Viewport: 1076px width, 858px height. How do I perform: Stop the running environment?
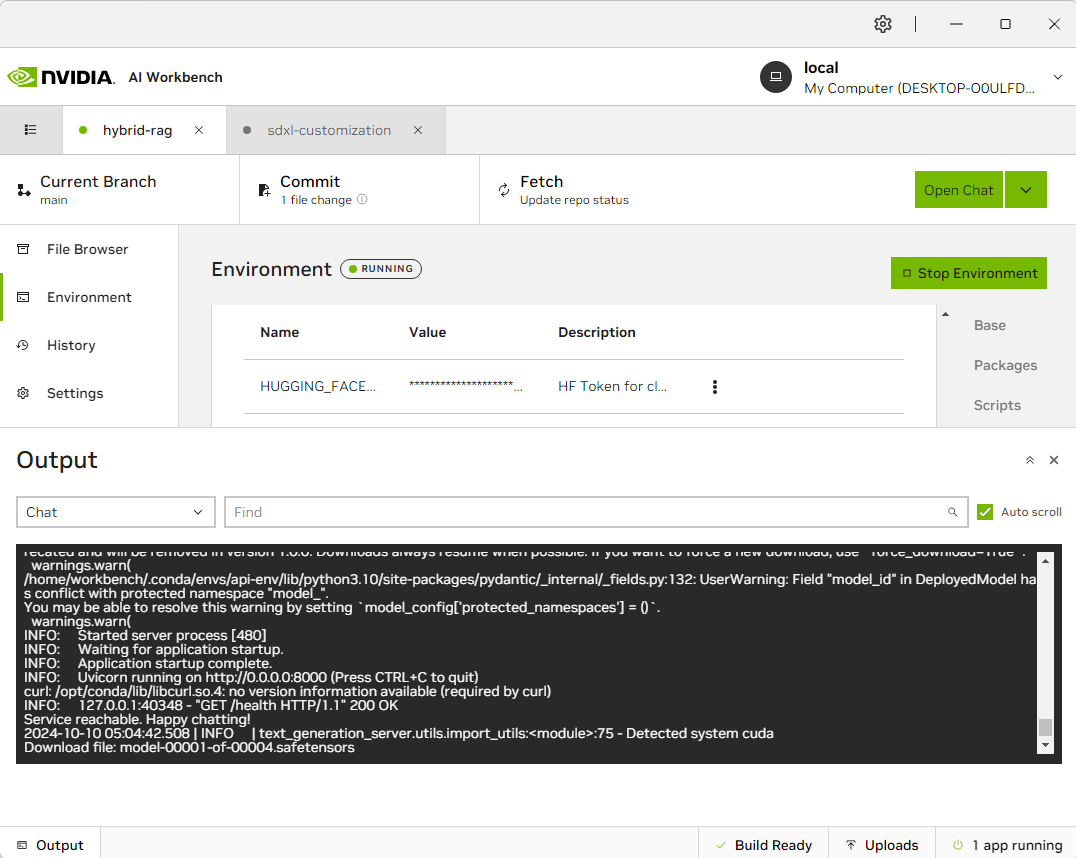968,273
